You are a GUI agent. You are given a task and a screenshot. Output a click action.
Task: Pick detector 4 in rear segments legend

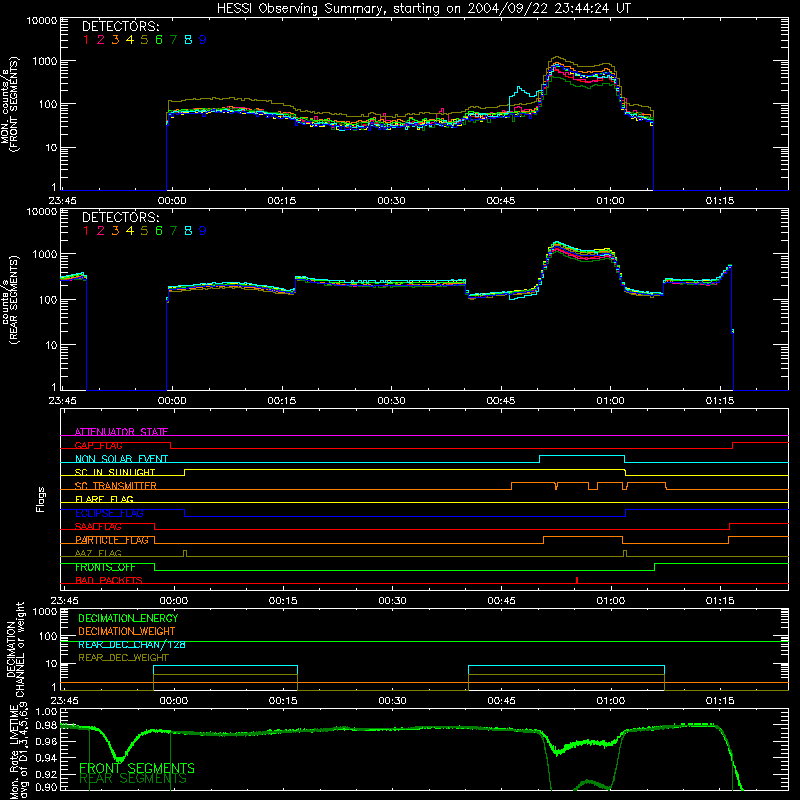(130, 231)
